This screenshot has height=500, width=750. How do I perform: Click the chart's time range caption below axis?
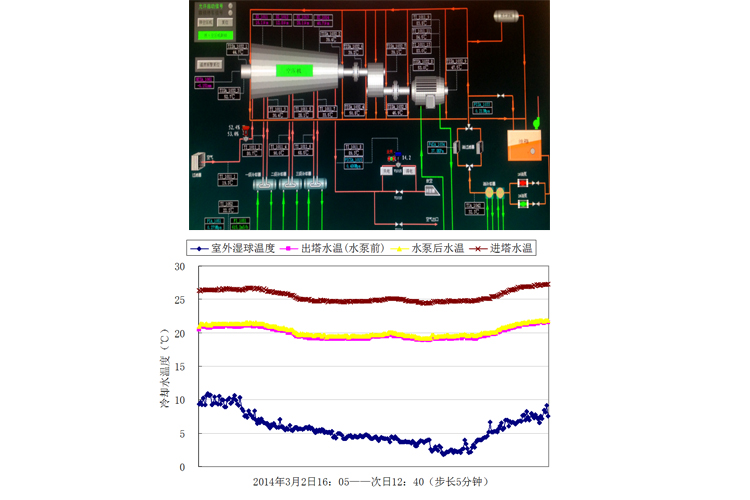[x=374, y=481]
